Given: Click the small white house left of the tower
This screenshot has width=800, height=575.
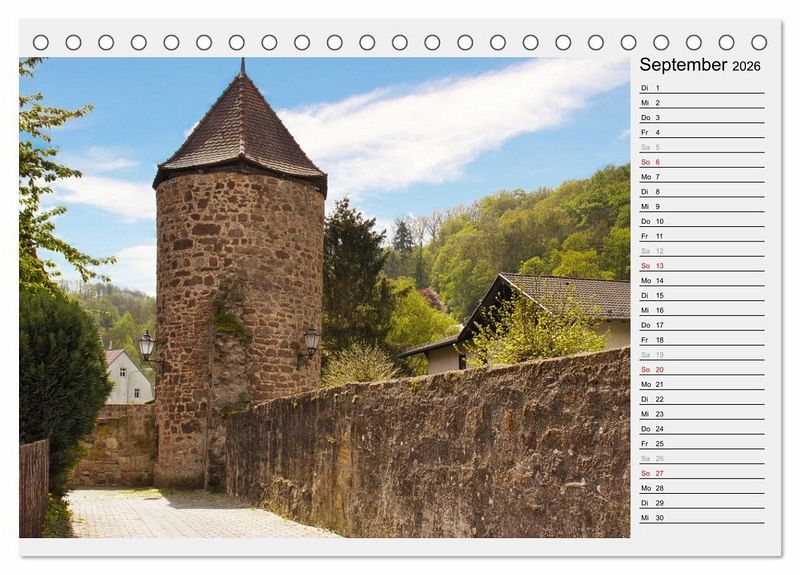Looking at the screenshot, I should (128, 379).
